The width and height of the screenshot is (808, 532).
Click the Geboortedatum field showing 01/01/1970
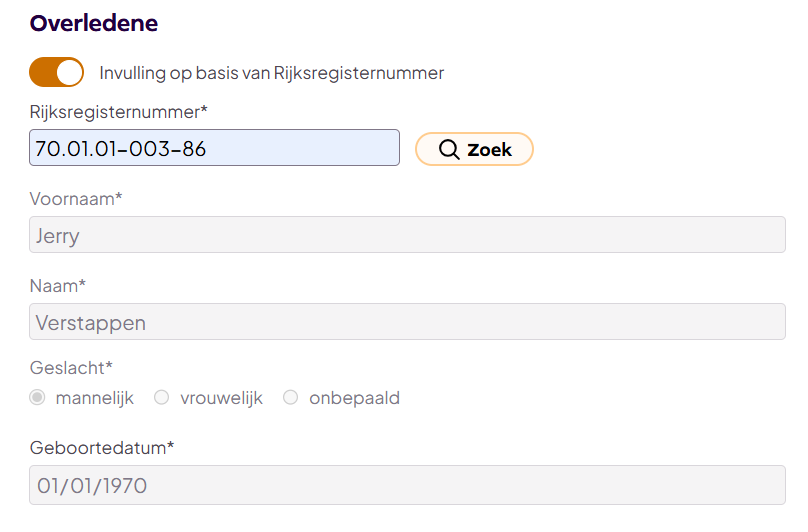[407, 485]
